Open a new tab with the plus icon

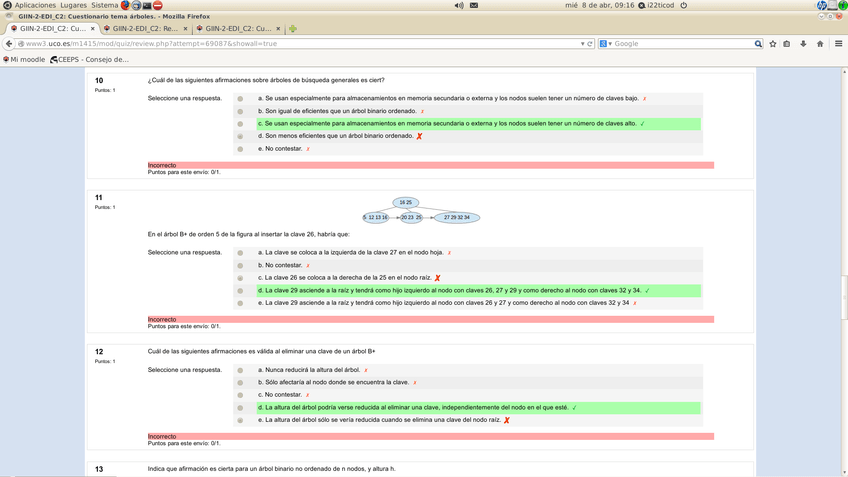[x=293, y=29]
